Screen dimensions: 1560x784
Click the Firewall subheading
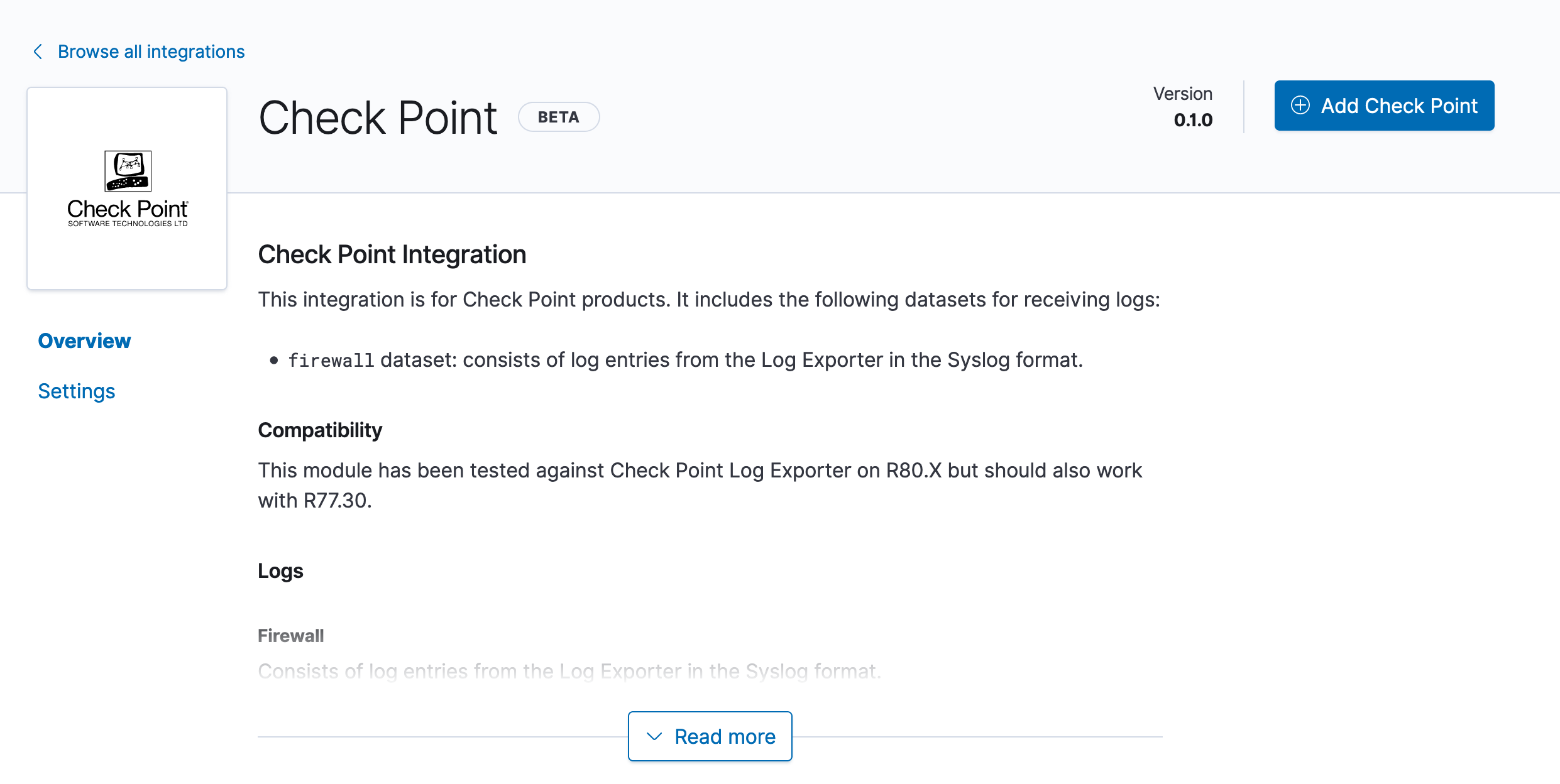pos(290,636)
